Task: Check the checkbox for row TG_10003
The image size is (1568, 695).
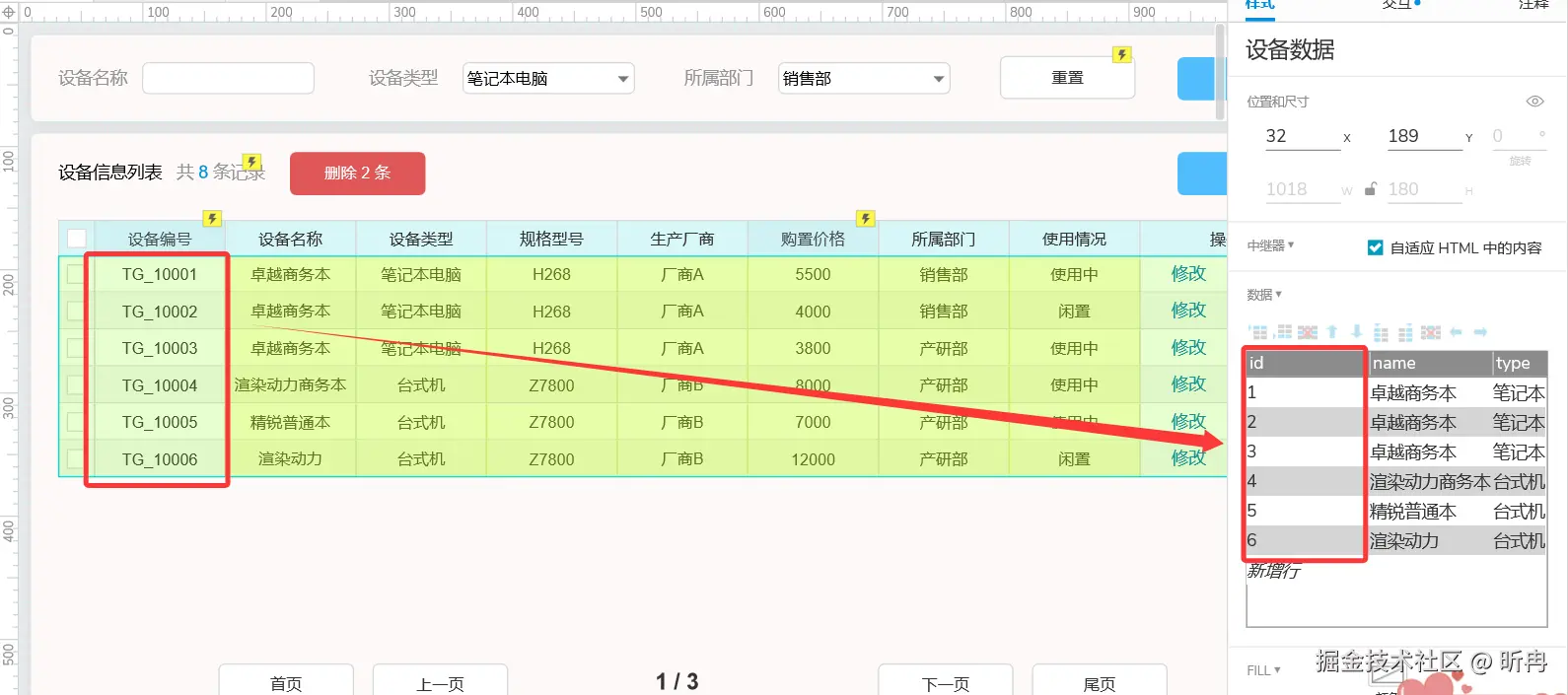Action: click(76, 348)
